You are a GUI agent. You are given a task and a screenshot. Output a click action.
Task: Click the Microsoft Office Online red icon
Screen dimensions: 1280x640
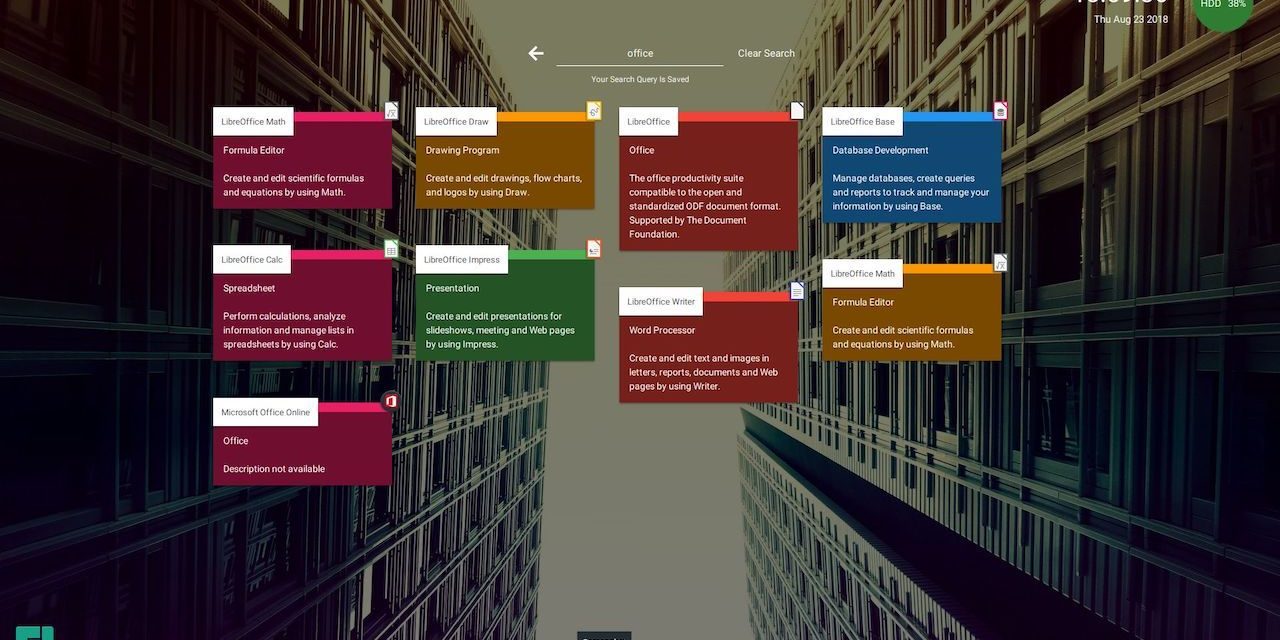coord(391,401)
